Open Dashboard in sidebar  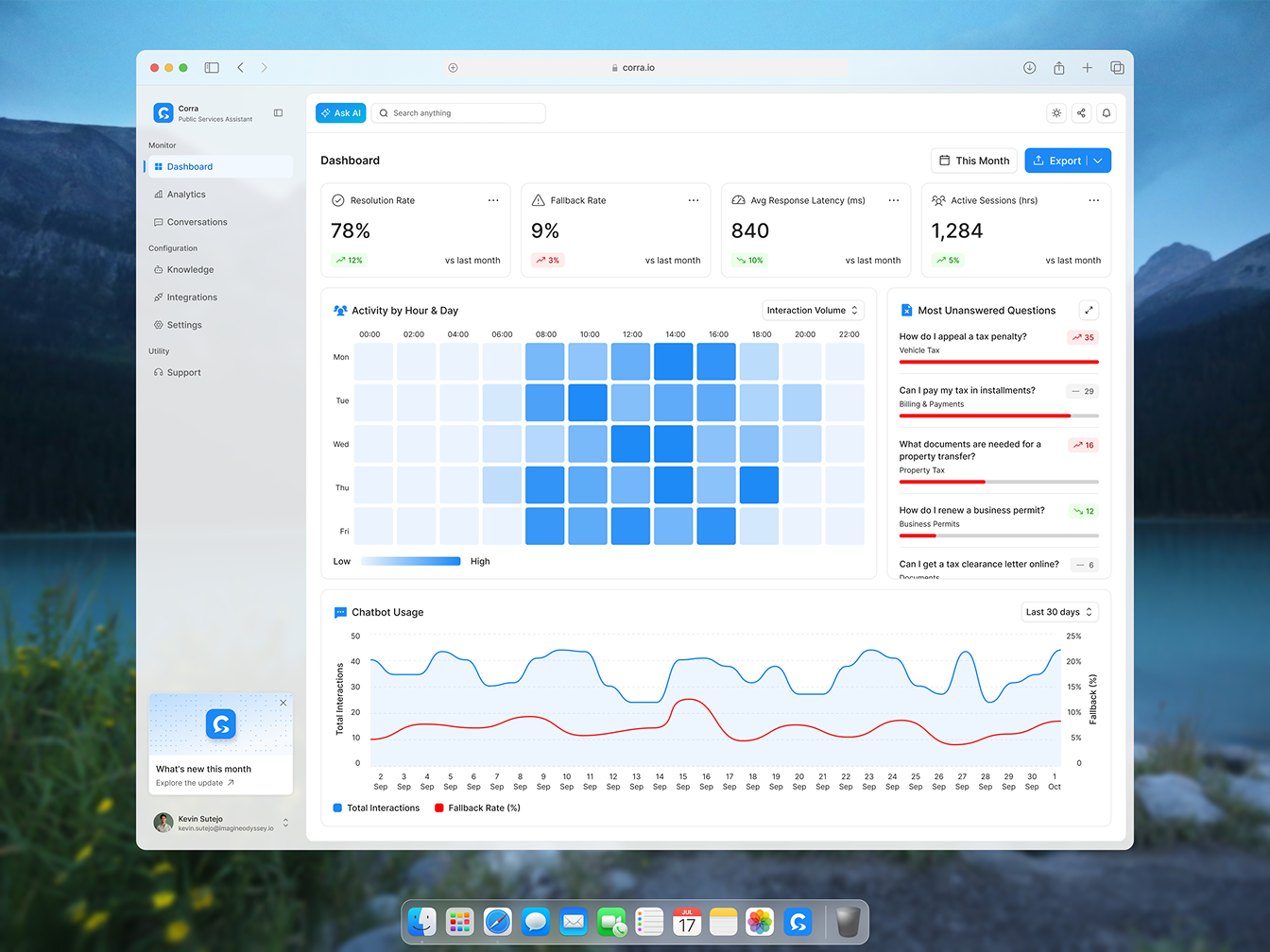(219, 166)
